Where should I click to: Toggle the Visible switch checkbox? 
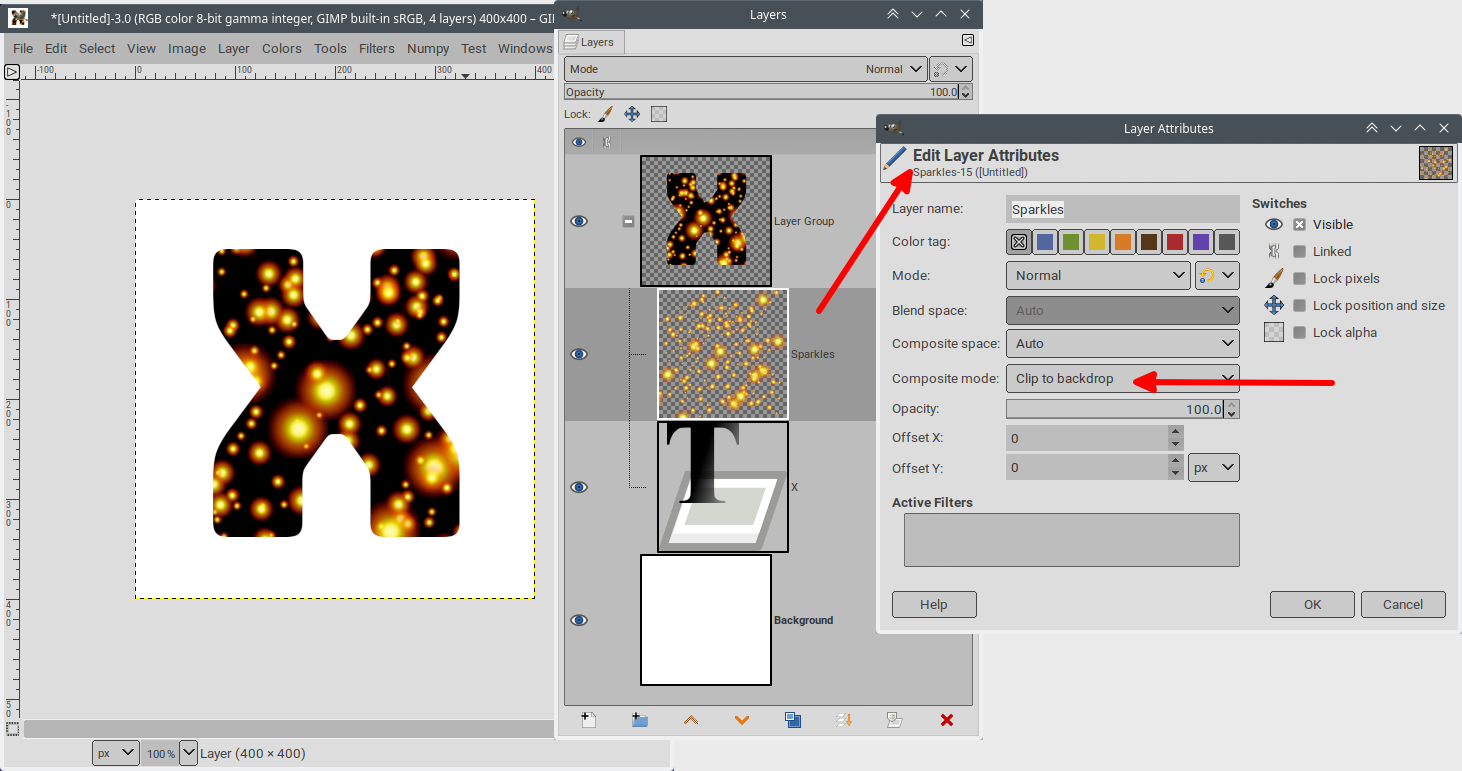pyautogui.click(x=1299, y=225)
